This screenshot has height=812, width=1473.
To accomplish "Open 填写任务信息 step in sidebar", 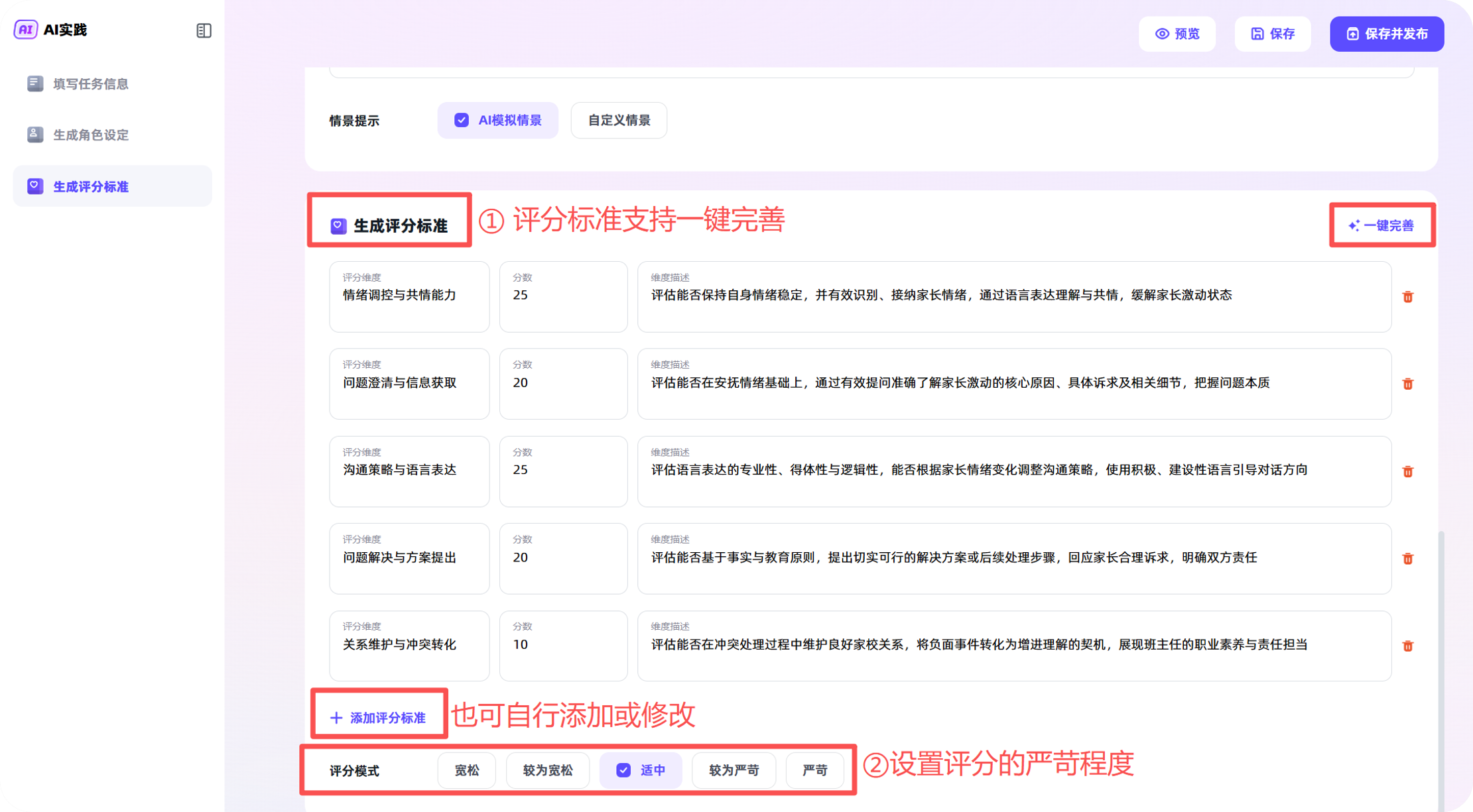I will (x=112, y=84).
